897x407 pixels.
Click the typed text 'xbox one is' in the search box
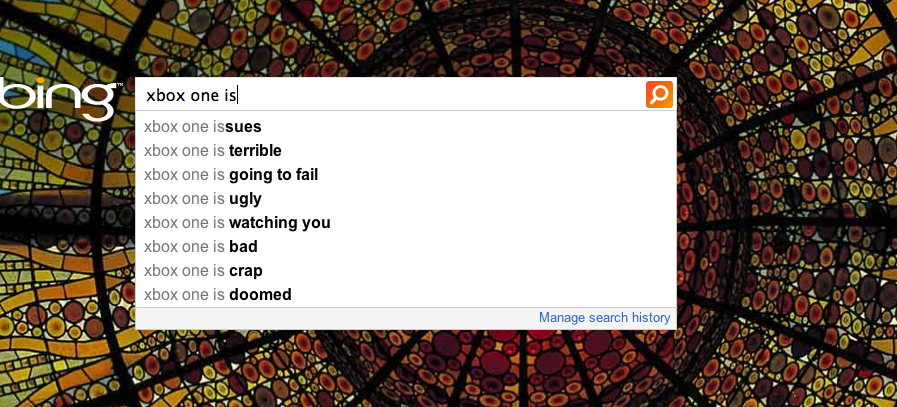pyautogui.click(x=191, y=95)
